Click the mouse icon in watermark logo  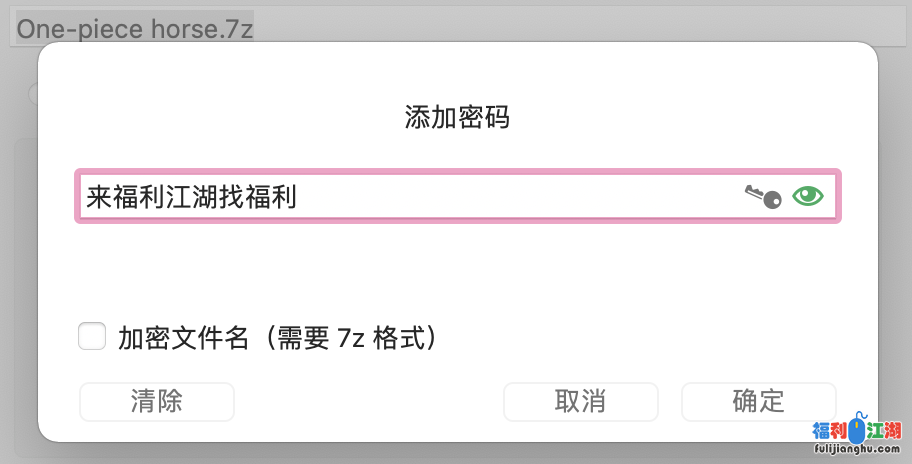click(857, 432)
